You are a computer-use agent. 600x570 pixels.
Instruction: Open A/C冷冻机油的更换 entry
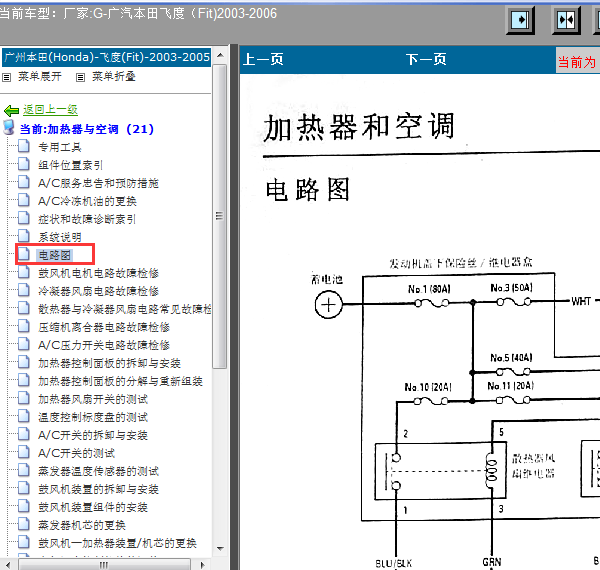pos(87,201)
